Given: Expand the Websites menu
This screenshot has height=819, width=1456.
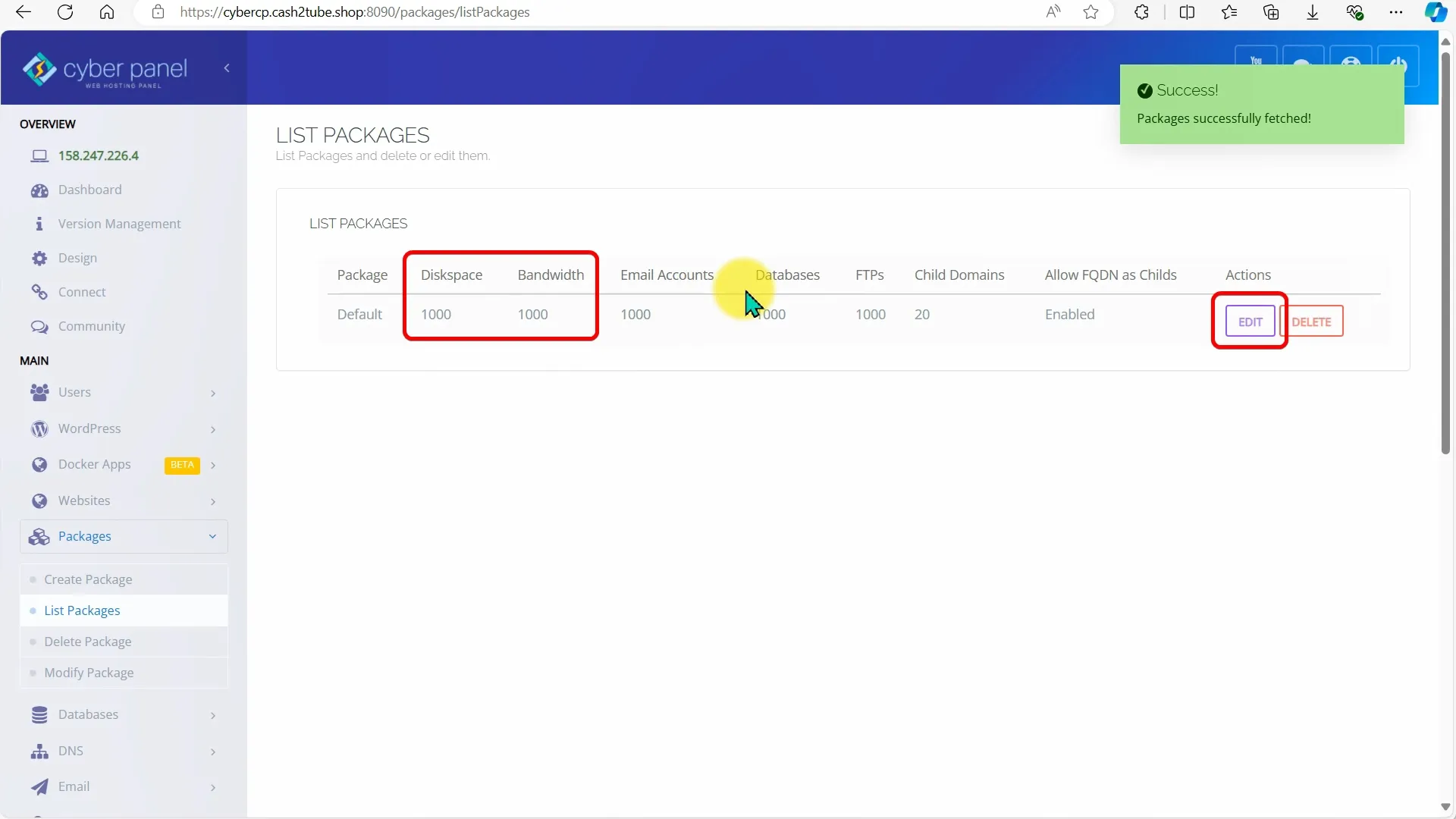Looking at the screenshot, I should tap(213, 501).
